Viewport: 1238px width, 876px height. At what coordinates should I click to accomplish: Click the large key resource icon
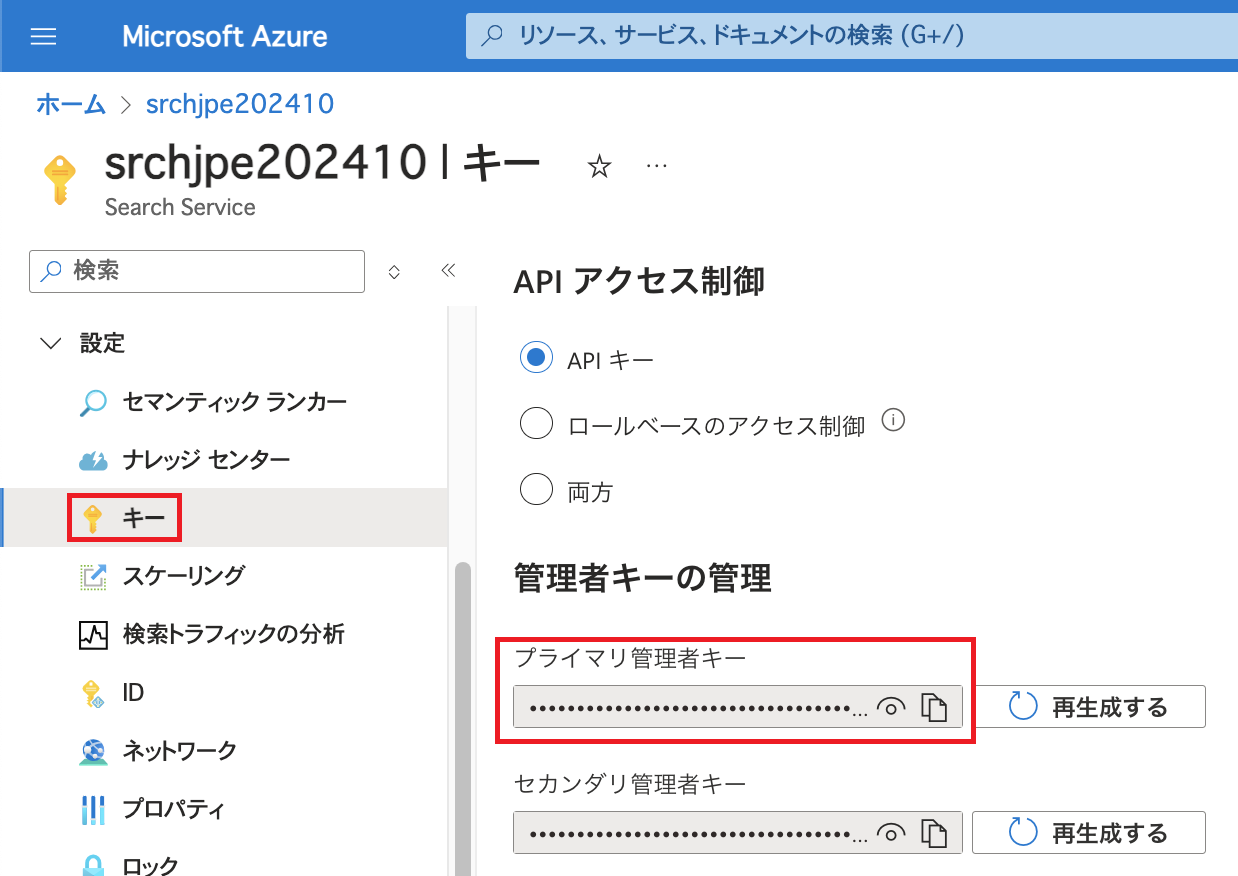(61, 181)
